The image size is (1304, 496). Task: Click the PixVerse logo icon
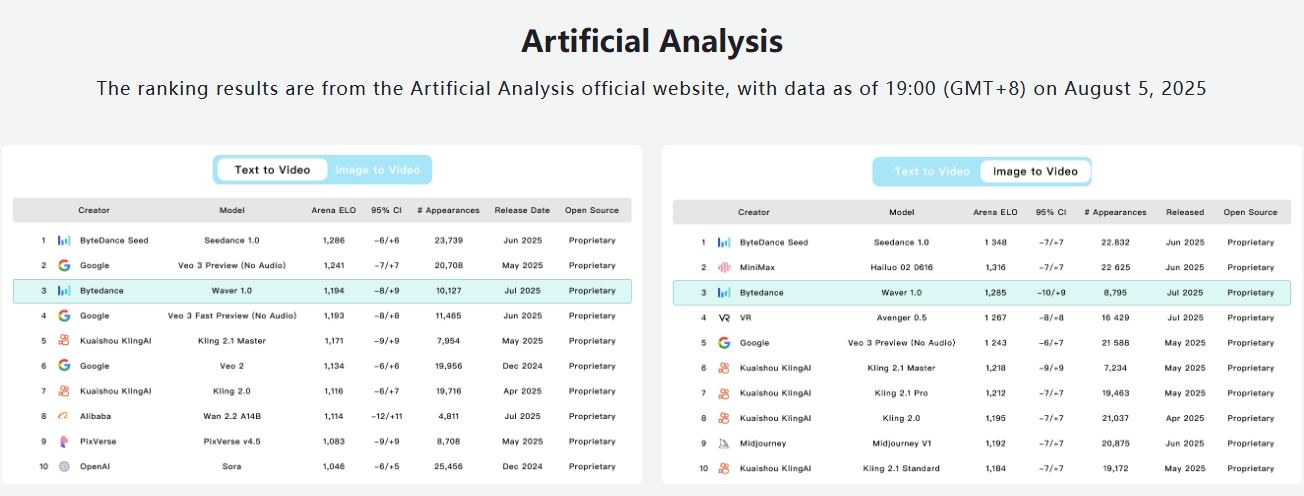click(64, 441)
